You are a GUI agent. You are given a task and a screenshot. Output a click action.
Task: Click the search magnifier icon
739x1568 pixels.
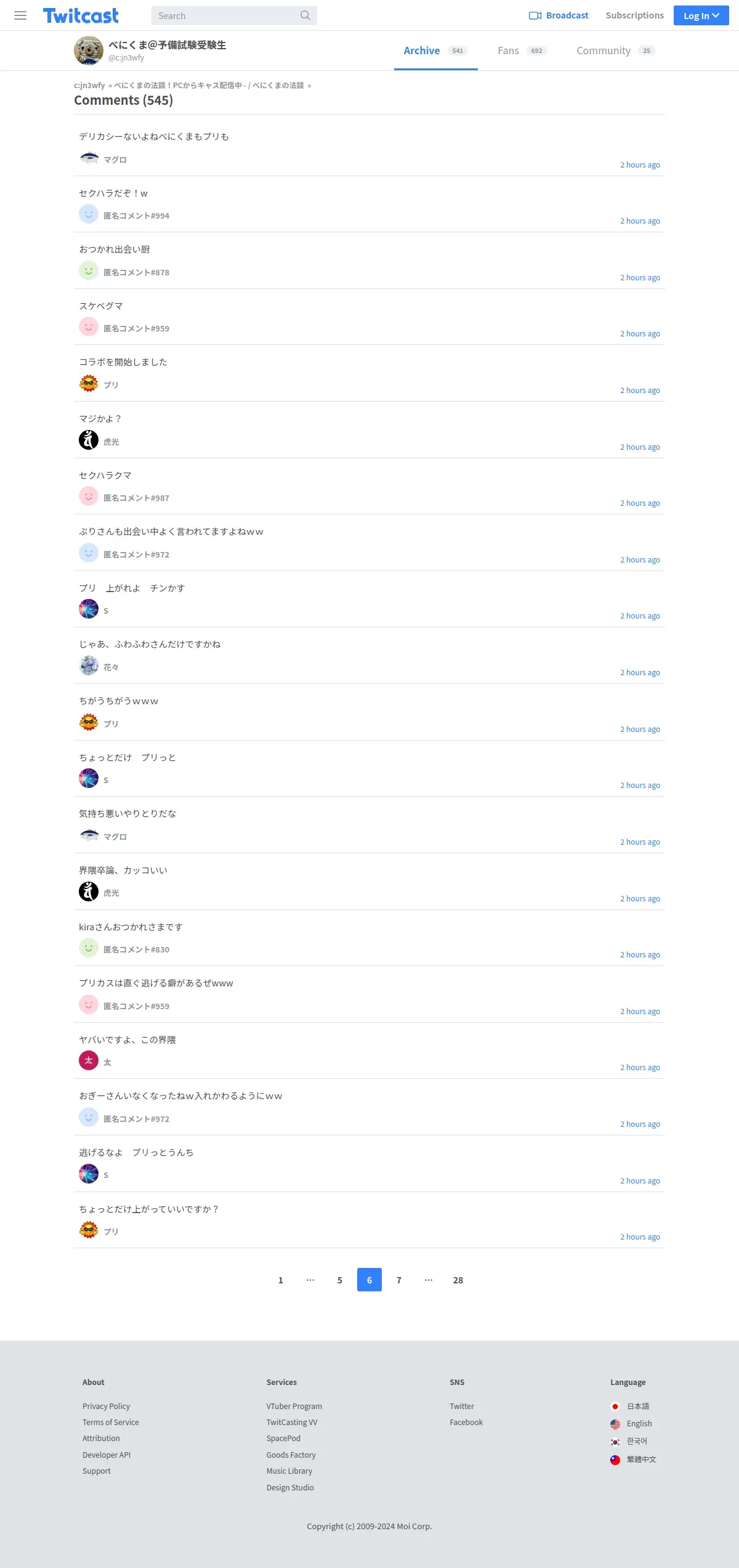[x=305, y=15]
